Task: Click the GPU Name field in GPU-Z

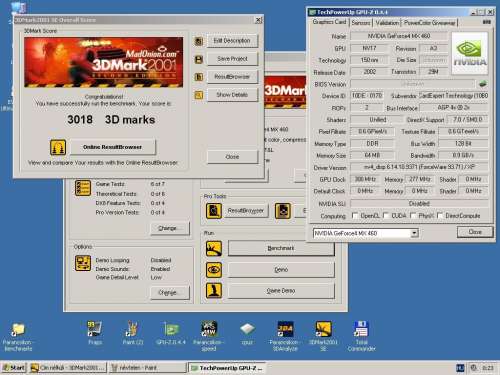Action: coord(399,36)
